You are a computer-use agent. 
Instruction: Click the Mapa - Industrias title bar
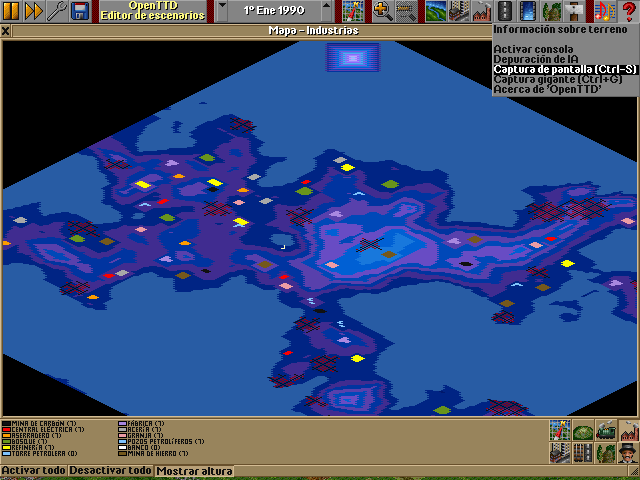[x=313, y=31]
